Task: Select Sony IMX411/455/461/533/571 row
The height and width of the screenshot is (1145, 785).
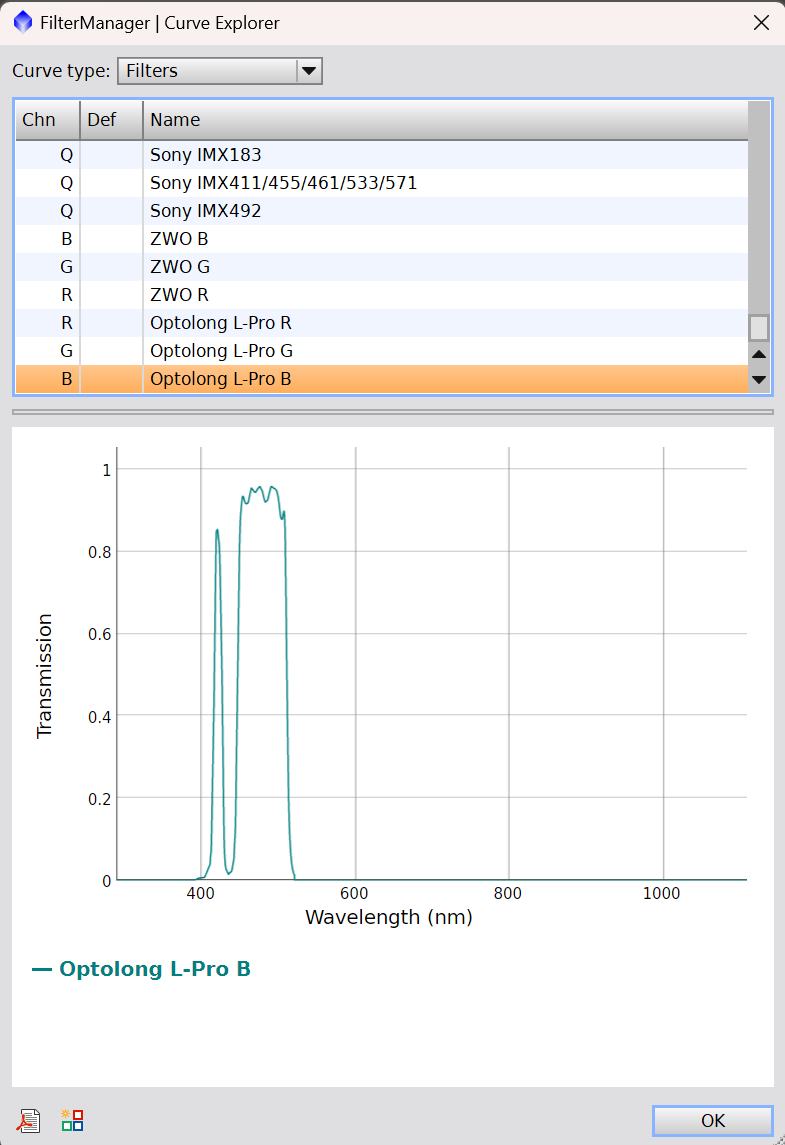Action: click(x=382, y=183)
